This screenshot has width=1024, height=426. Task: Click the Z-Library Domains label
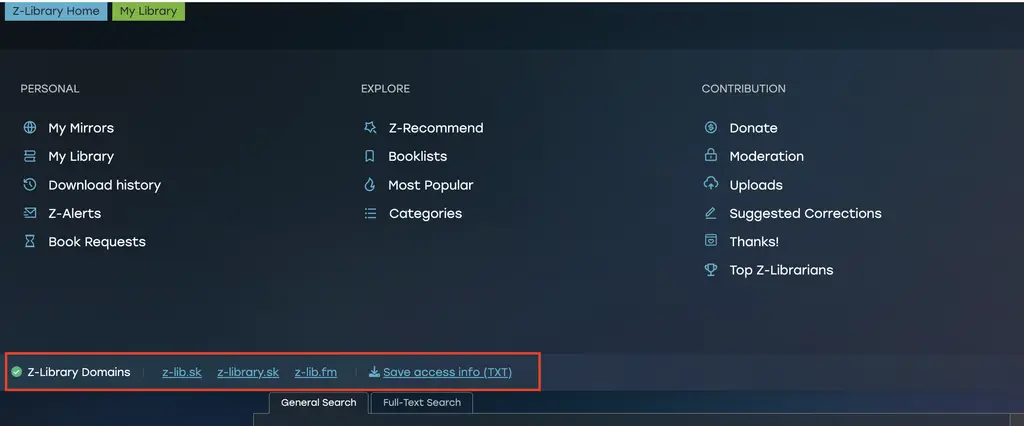click(79, 372)
